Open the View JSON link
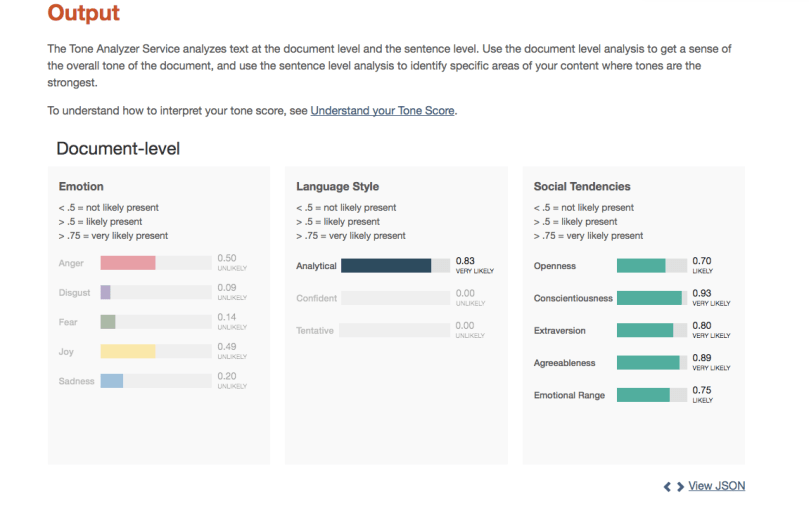The width and height of the screenshot is (809, 508). point(716,486)
